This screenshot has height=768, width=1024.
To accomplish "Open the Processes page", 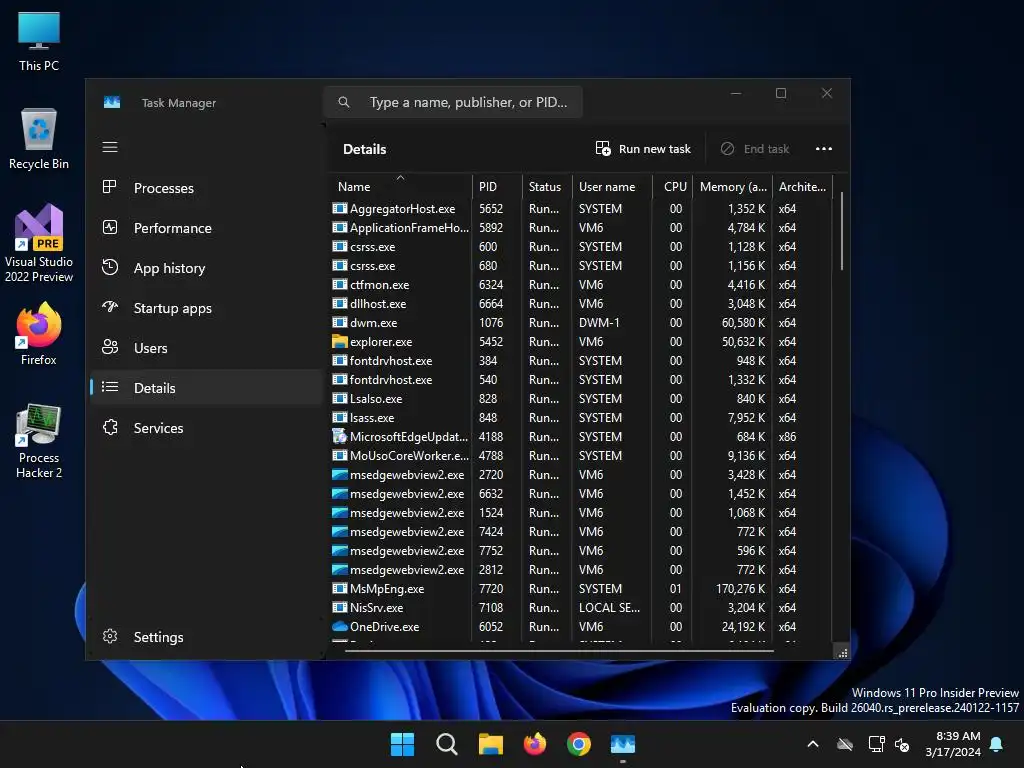I will point(206,188).
